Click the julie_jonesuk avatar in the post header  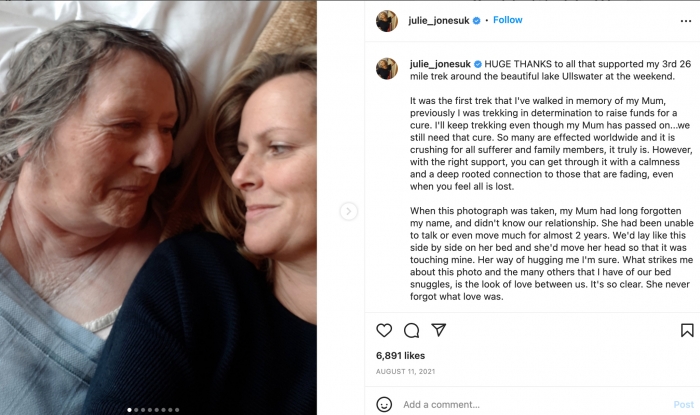(x=387, y=20)
